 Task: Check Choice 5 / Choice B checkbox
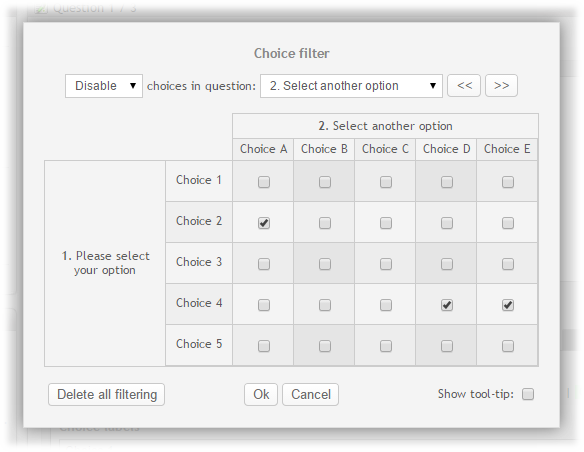pos(325,346)
